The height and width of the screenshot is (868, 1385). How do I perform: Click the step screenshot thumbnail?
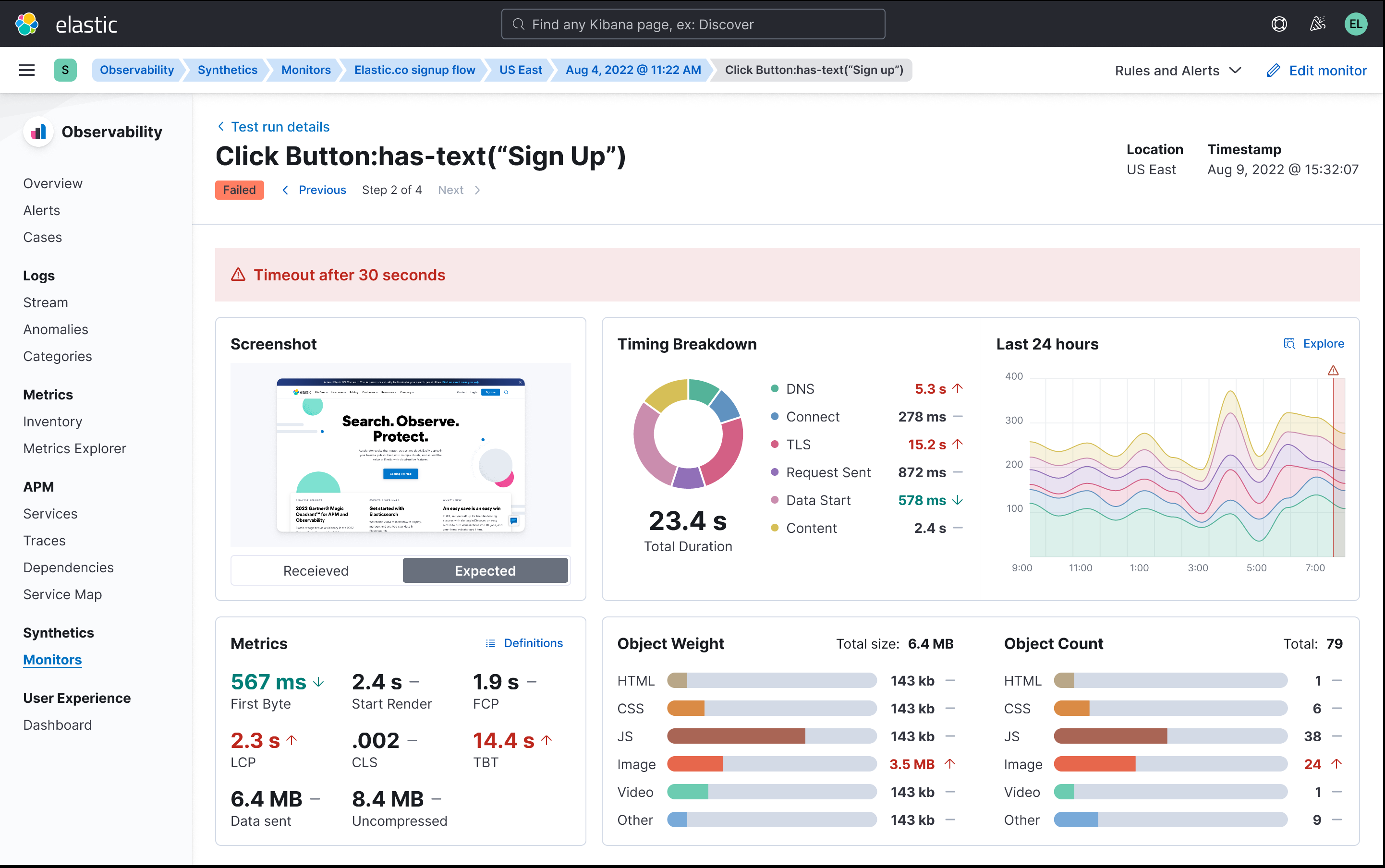401,455
